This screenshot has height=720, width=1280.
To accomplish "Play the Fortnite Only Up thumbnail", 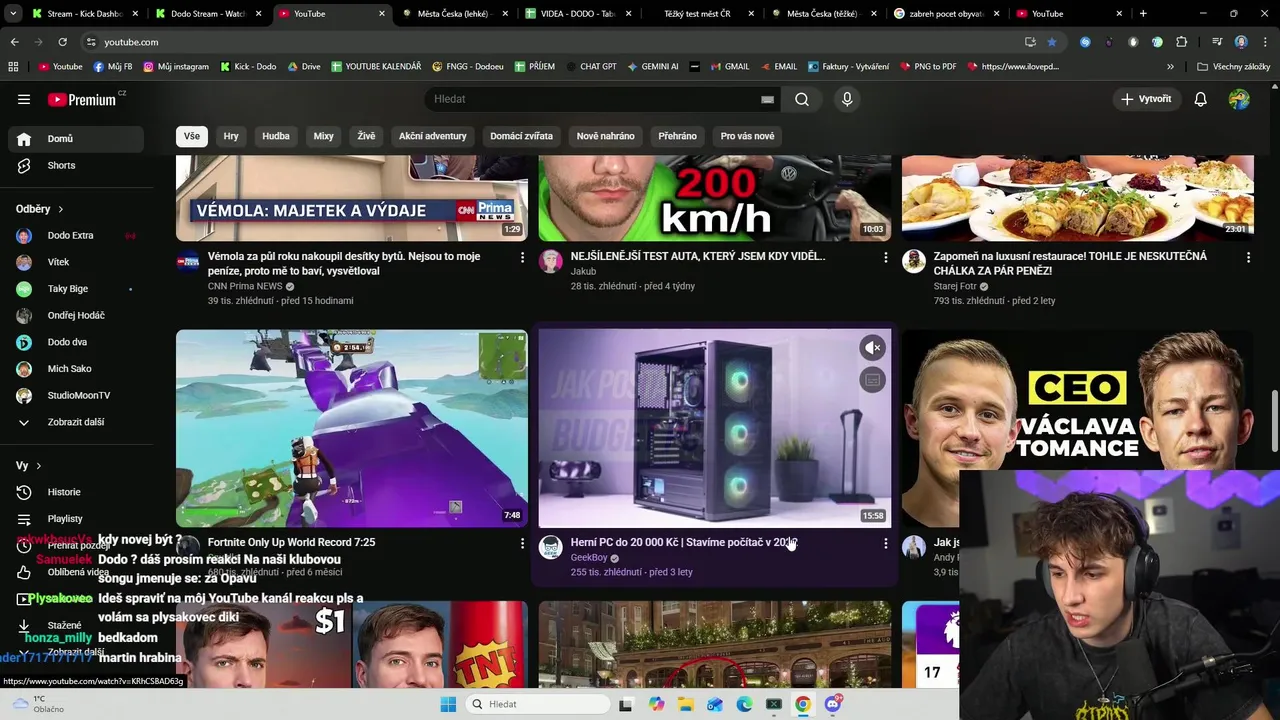I will (x=352, y=428).
